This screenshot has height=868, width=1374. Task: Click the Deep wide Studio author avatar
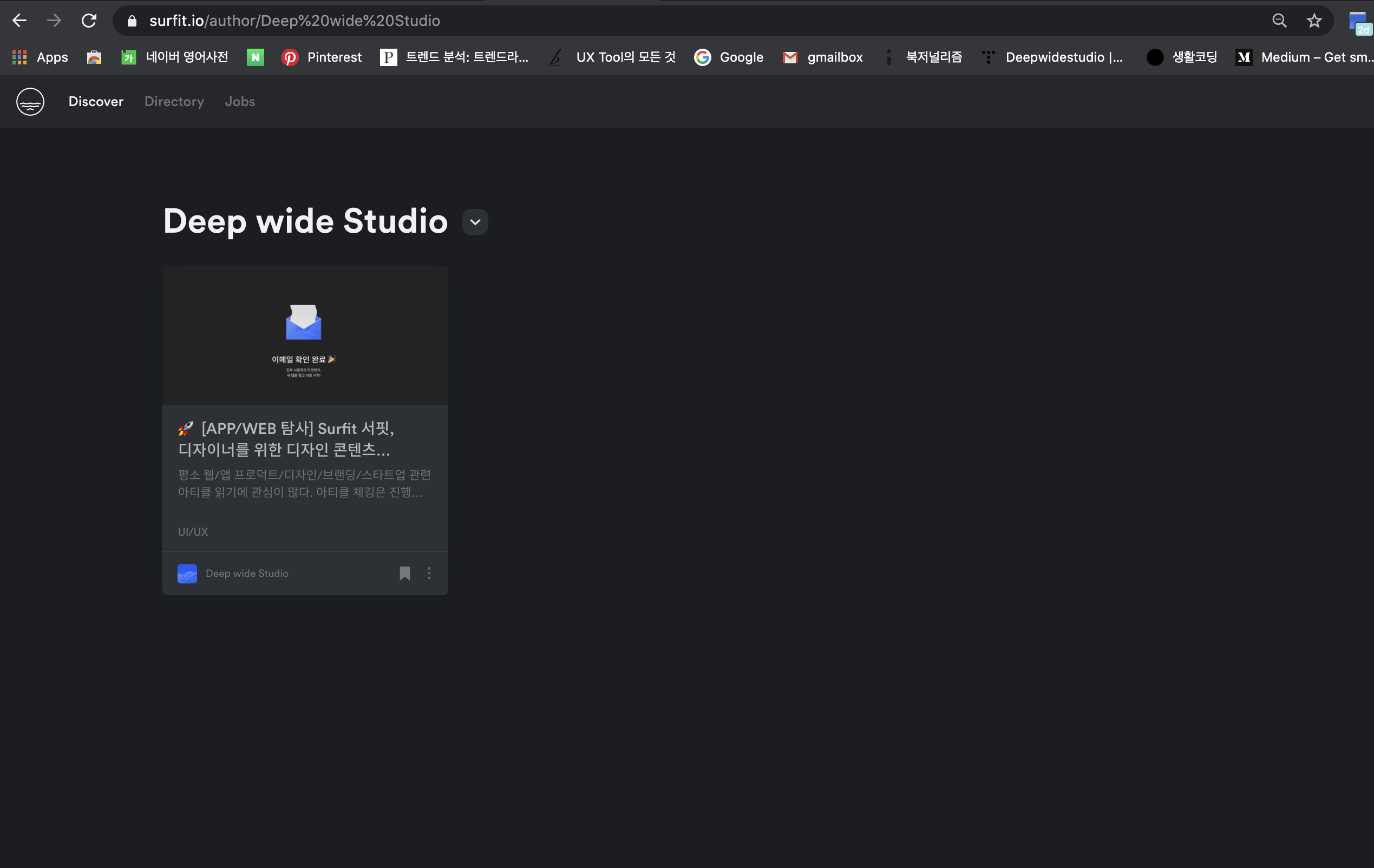[x=187, y=573]
